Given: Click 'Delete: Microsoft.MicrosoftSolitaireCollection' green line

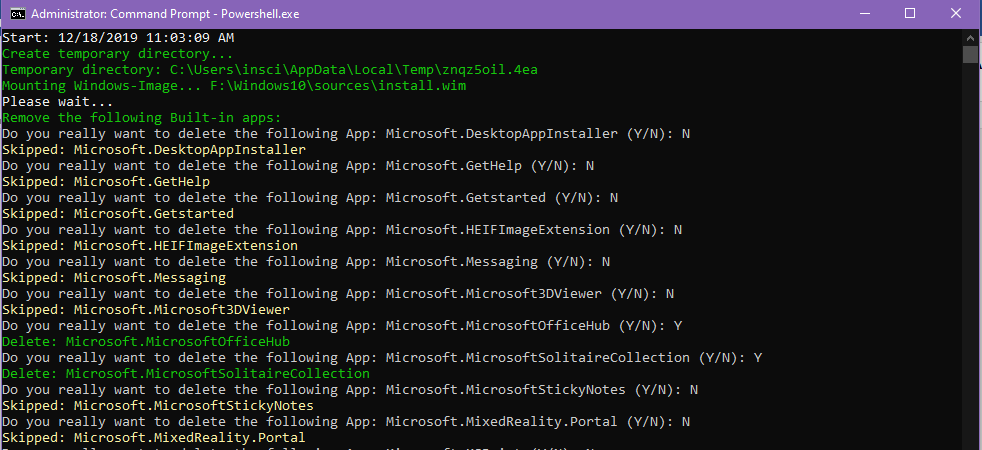Looking at the screenshot, I should (x=185, y=374).
